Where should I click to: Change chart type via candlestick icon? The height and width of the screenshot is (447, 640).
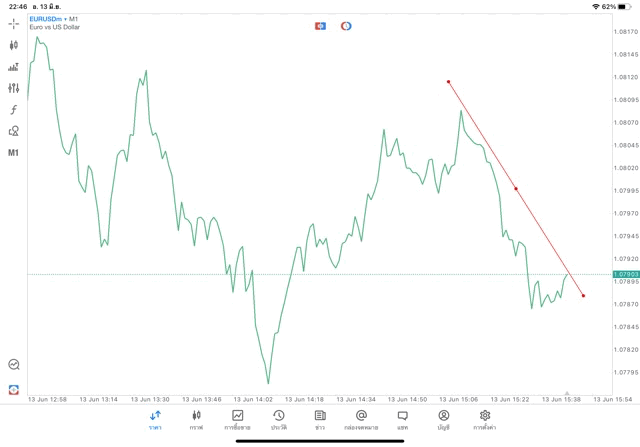click(x=14, y=45)
